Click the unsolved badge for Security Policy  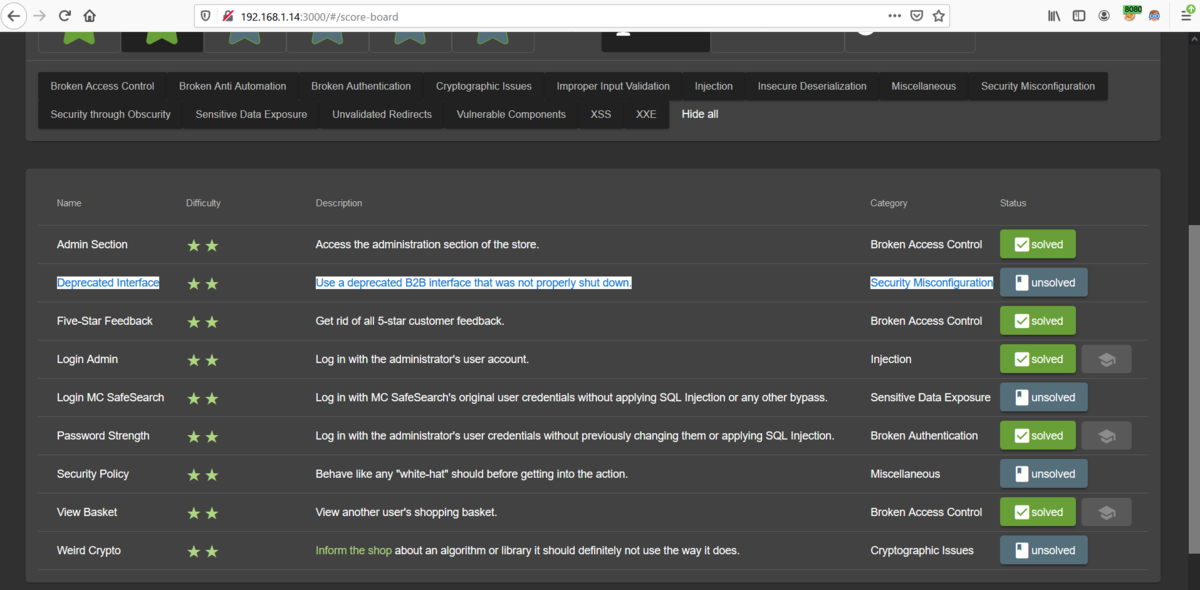coord(1043,474)
